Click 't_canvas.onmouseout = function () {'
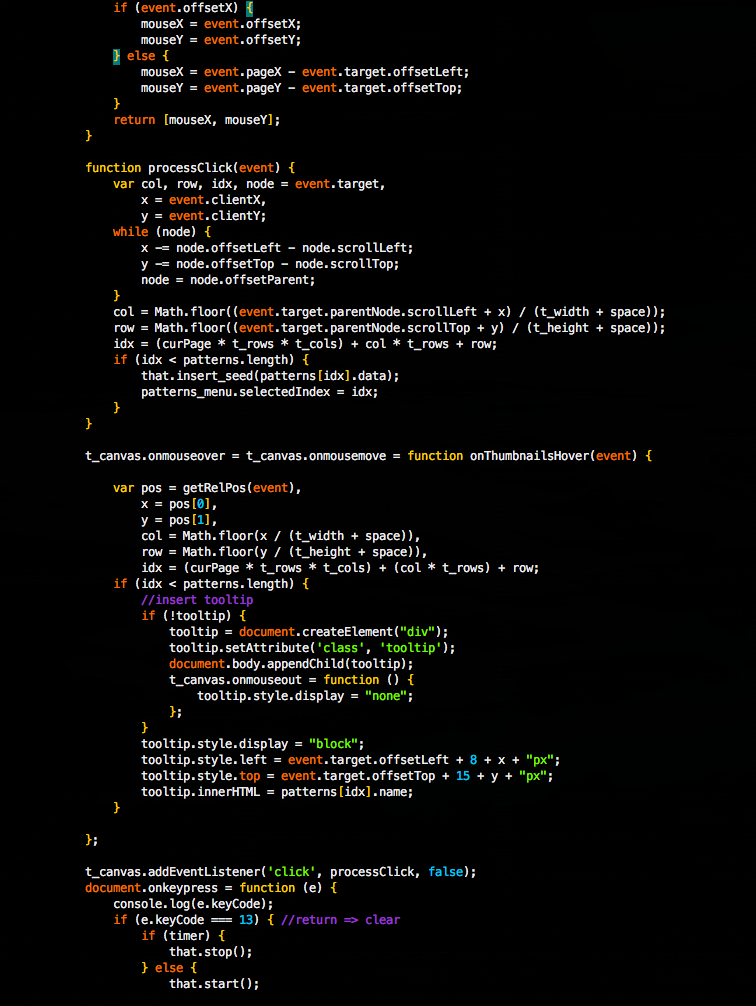The width and height of the screenshot is (756, 1006). pyautogui.click(x=291, y=680)
